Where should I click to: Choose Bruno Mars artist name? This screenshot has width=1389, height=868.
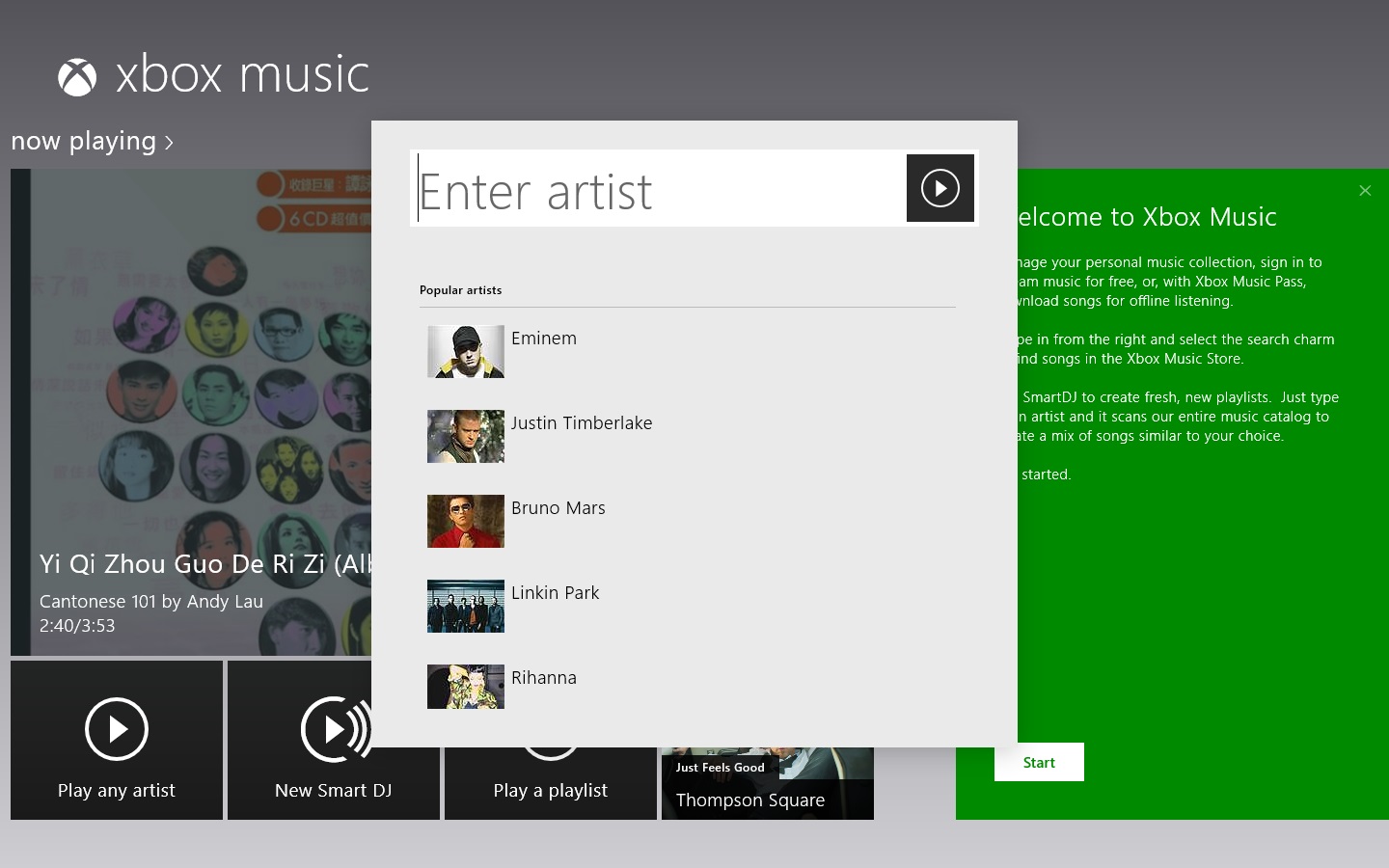pyautogui.click(x=558, y=508)
